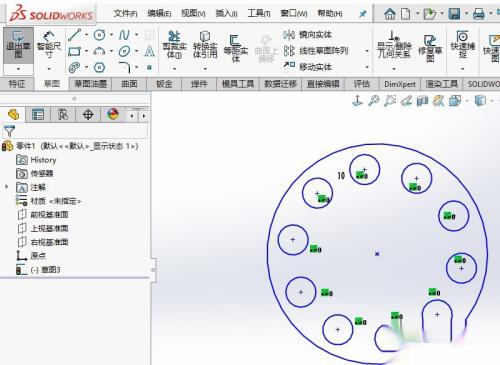Screen dimensions: 500x365
Task: Open the 插入(I) menu
Action: point(226,14)
